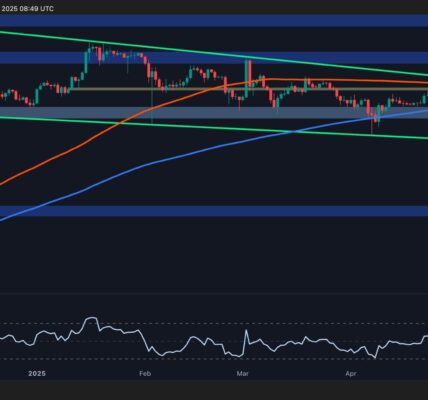This screenshot has width=428, height=400.
Task: Click the lowest dark blue support zone
Action: point(214,211)
